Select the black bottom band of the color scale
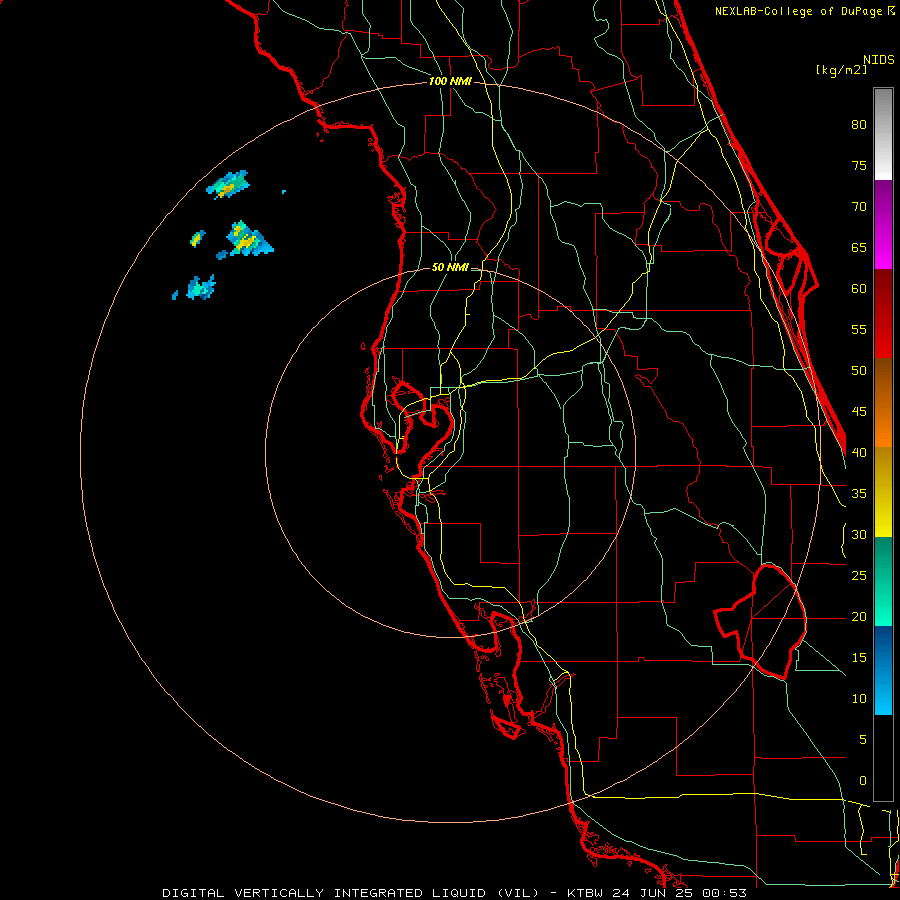Screen dimensions: 900x900 click(x=883, y=758)
